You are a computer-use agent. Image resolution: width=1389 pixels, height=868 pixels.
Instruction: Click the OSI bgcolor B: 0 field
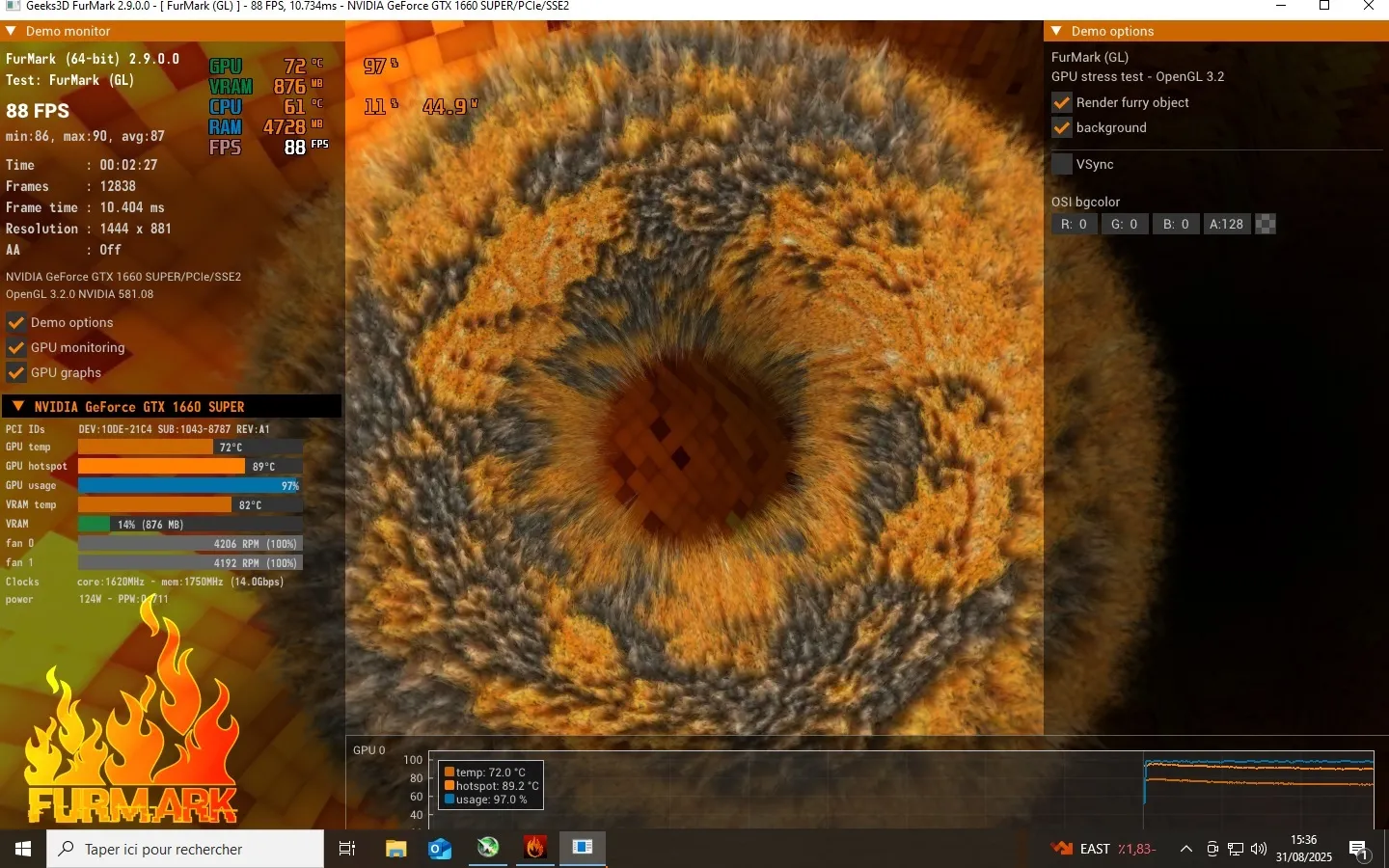[1177, 224]
